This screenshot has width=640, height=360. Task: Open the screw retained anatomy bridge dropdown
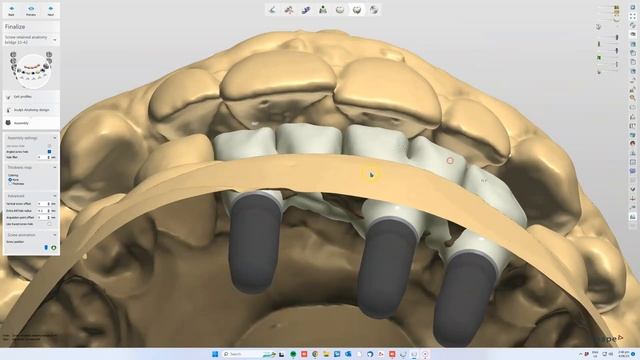(31, 39)
